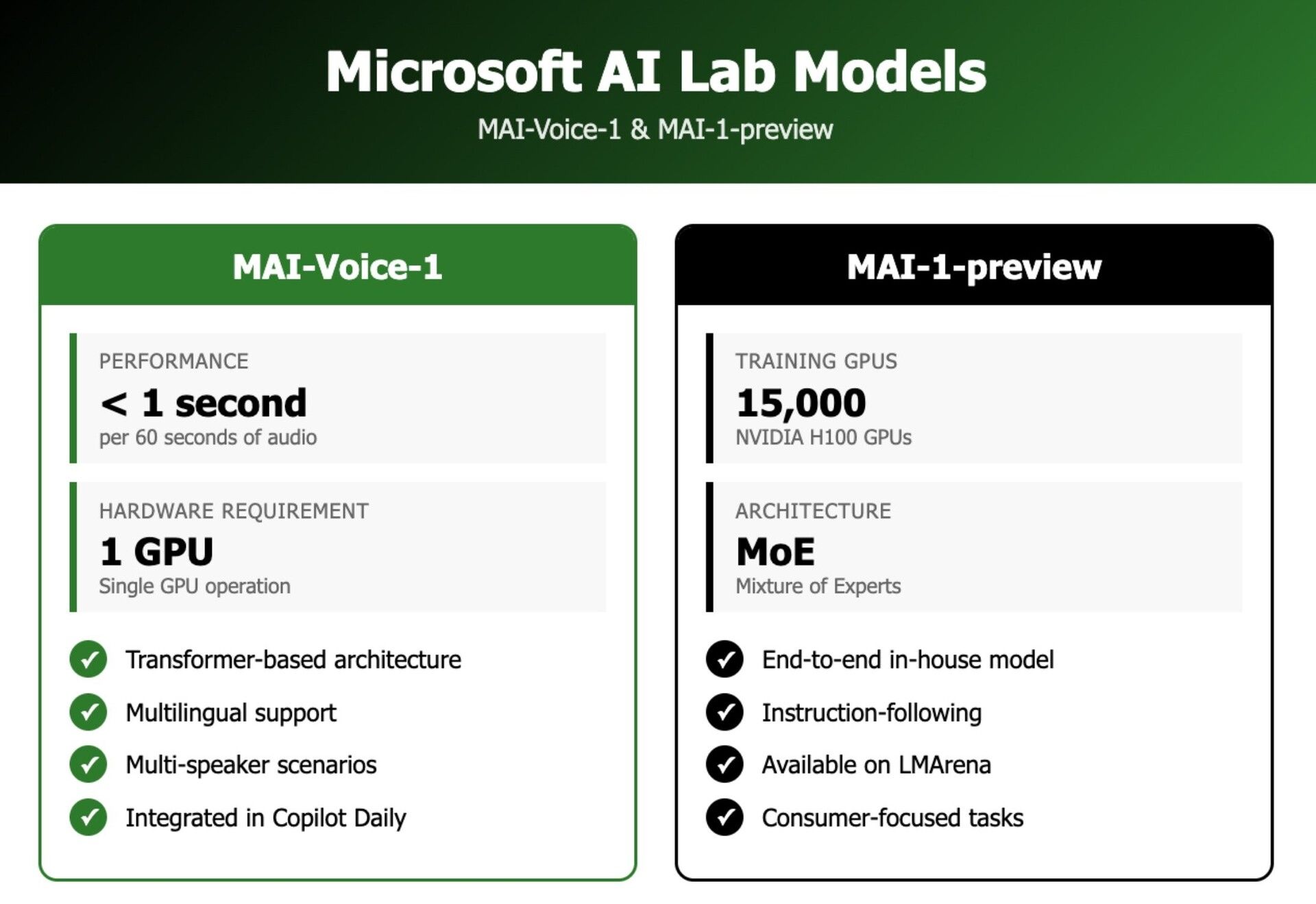The image size is (1316, 904).
Task: Click the Architecture 'MoE' stat box
Action: click(975, 547)
